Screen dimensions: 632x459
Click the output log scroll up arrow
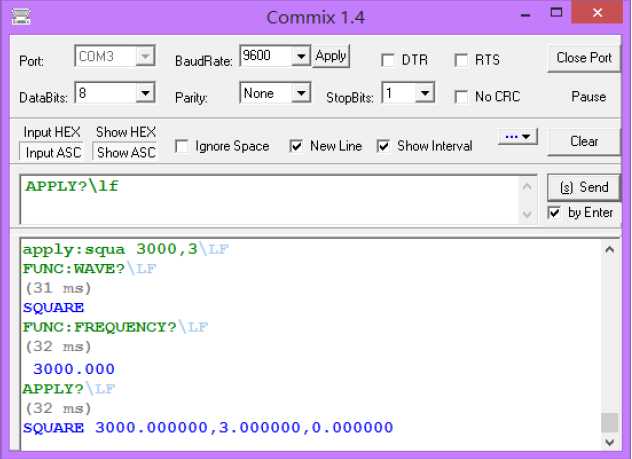(609, 250)
